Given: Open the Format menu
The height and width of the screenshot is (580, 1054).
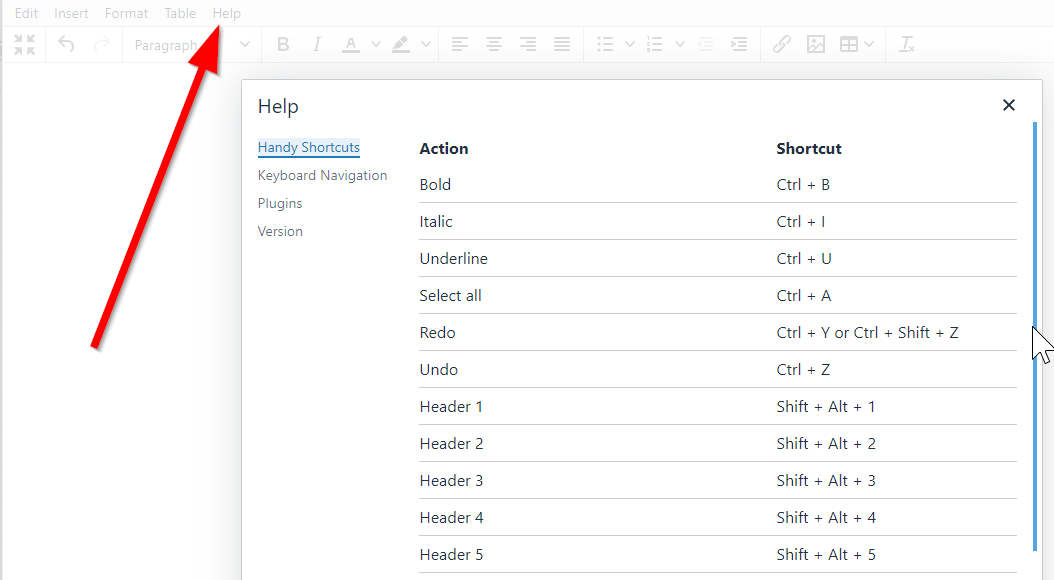Looking at the screenshot, I should (x=126, y=13).
